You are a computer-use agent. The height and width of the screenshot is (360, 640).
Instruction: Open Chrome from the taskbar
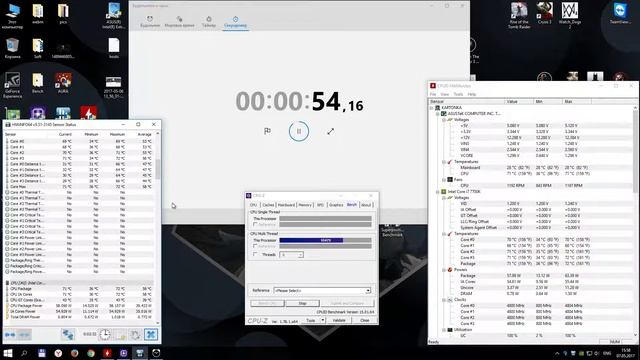coord(91,353)
